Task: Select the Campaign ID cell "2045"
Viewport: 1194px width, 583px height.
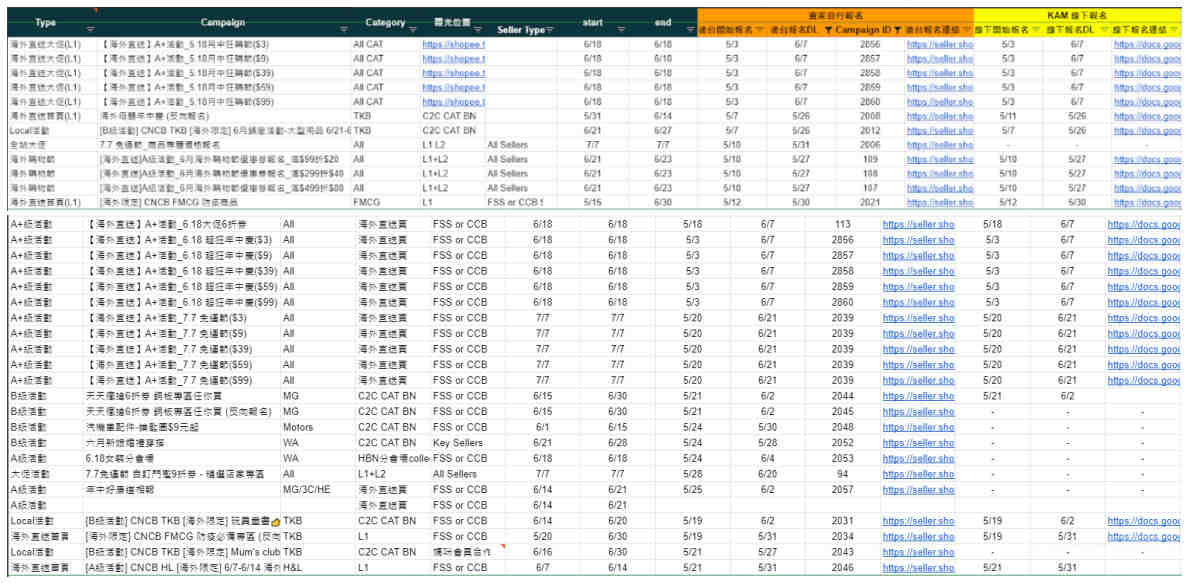Action: tap(841, 412)
